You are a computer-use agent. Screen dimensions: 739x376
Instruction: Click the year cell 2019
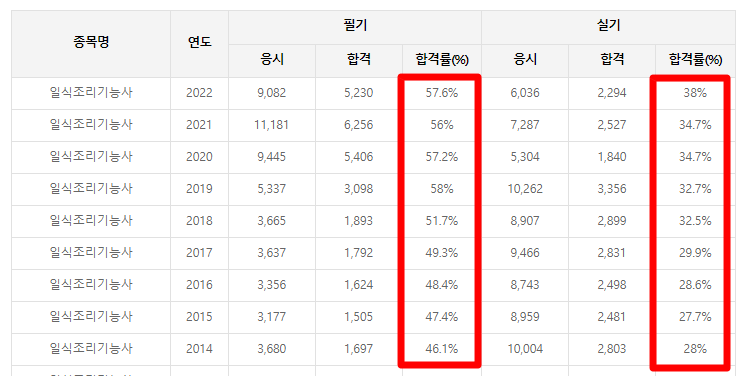(x=199, y=189)
